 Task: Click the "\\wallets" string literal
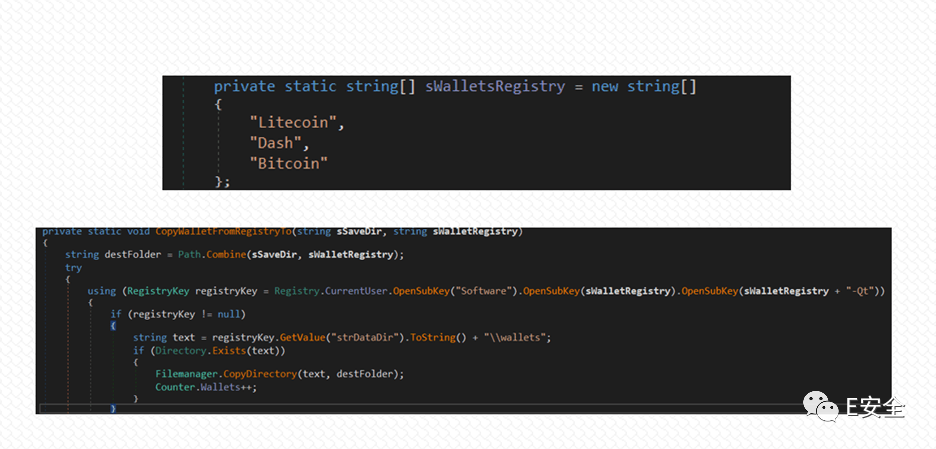[x=513, y=337]
